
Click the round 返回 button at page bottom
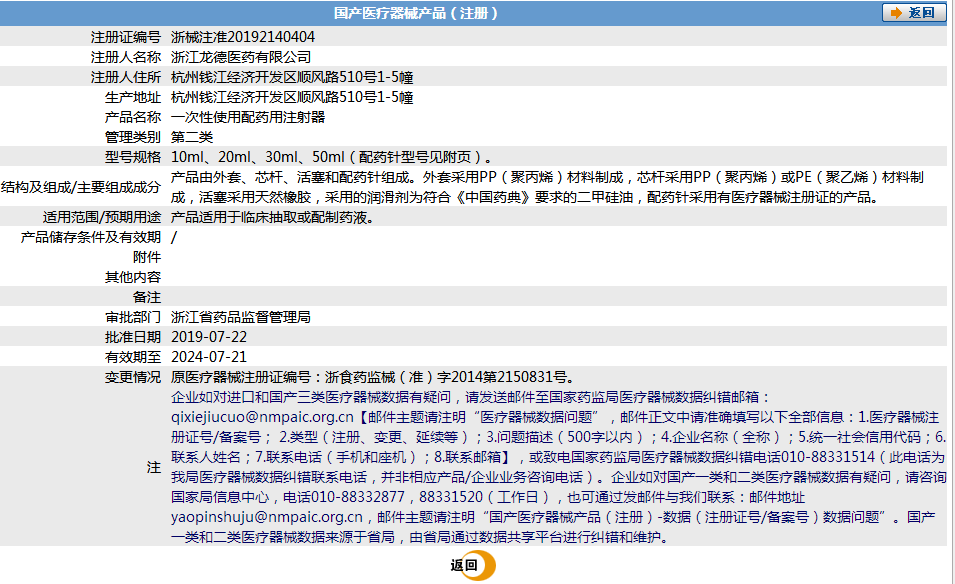(473, 566)
